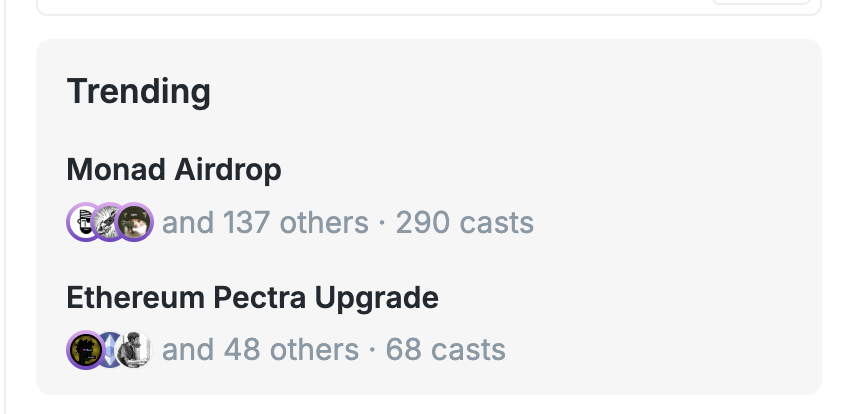
Task: Open the Monad Airdrop trending topic
Action: pos(174,169)
